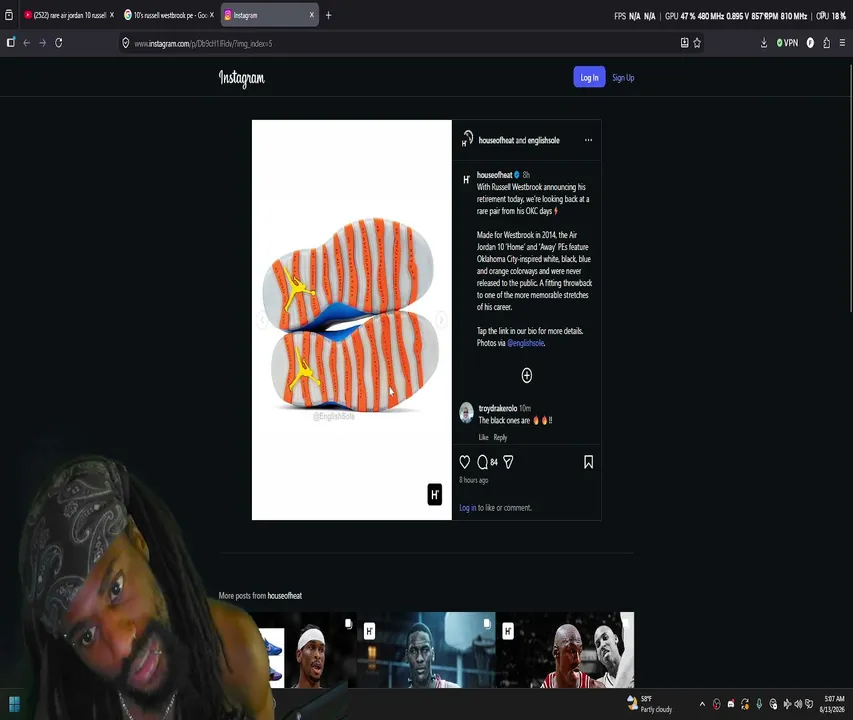This screenshot has height=720, width=853.
Task: Save the post with the bookmark icon
Action: tap(588, 462)
